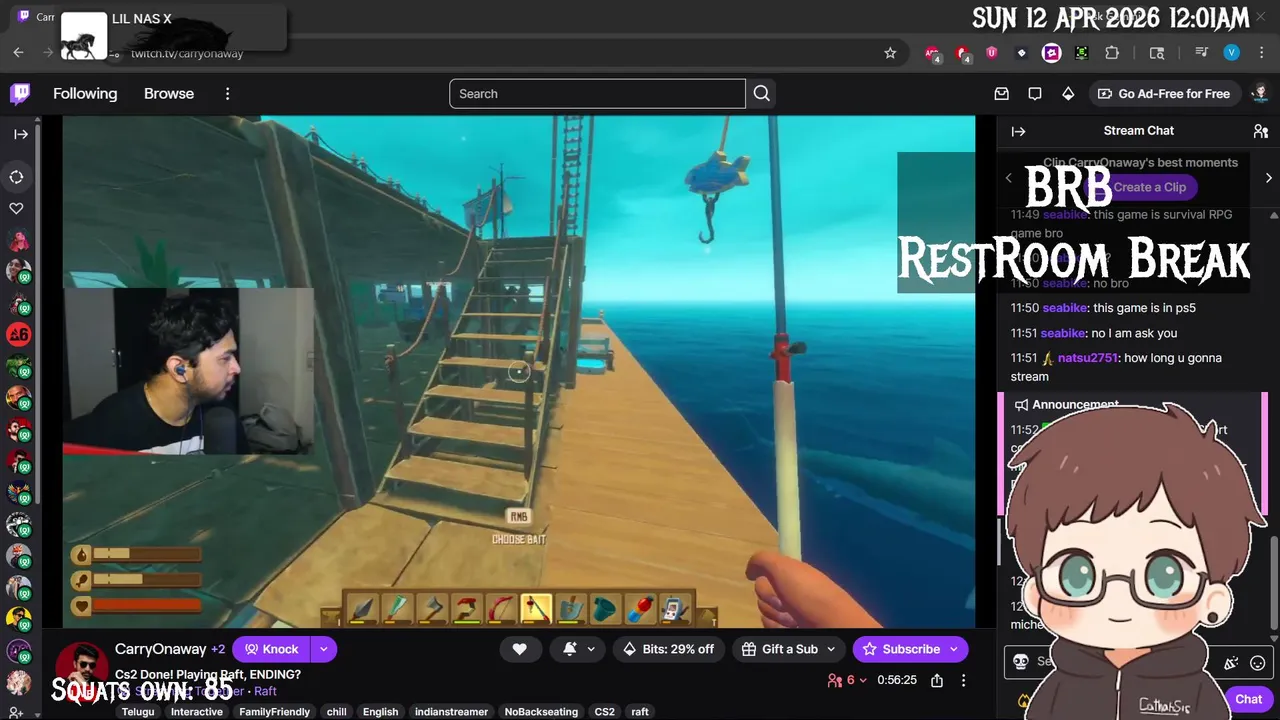This screenshot has width=1280, height=720.
Task: Open the add friends icon at sidebar bottom
Action: tap(17, 712)
